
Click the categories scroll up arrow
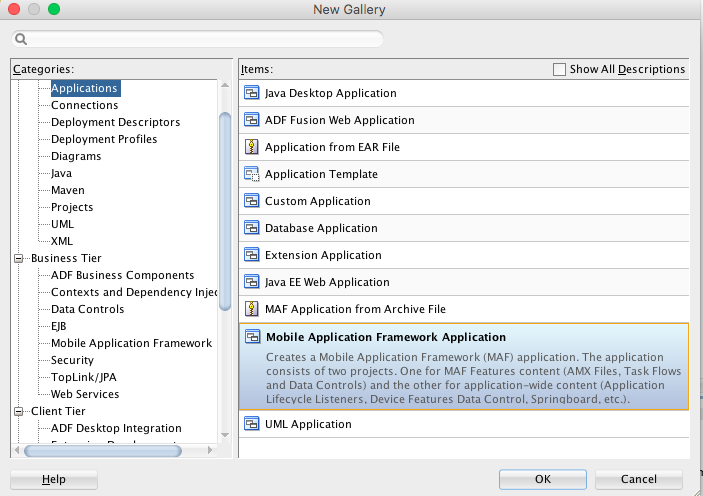click(x=225, y=85)
